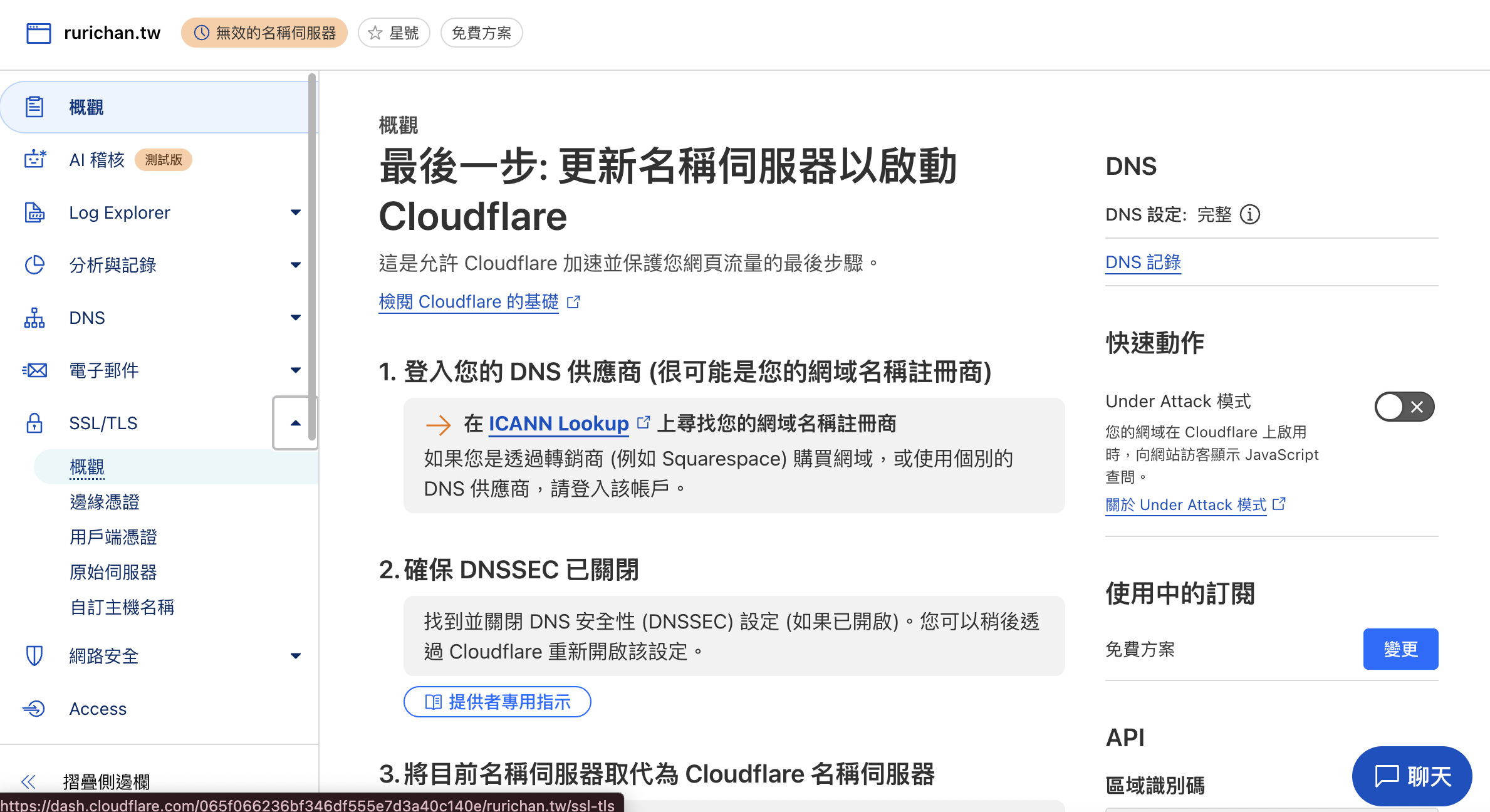Select 原始伺服器 under SSL/TLS
The image size is (1490, 812).
tap(113, 572)
